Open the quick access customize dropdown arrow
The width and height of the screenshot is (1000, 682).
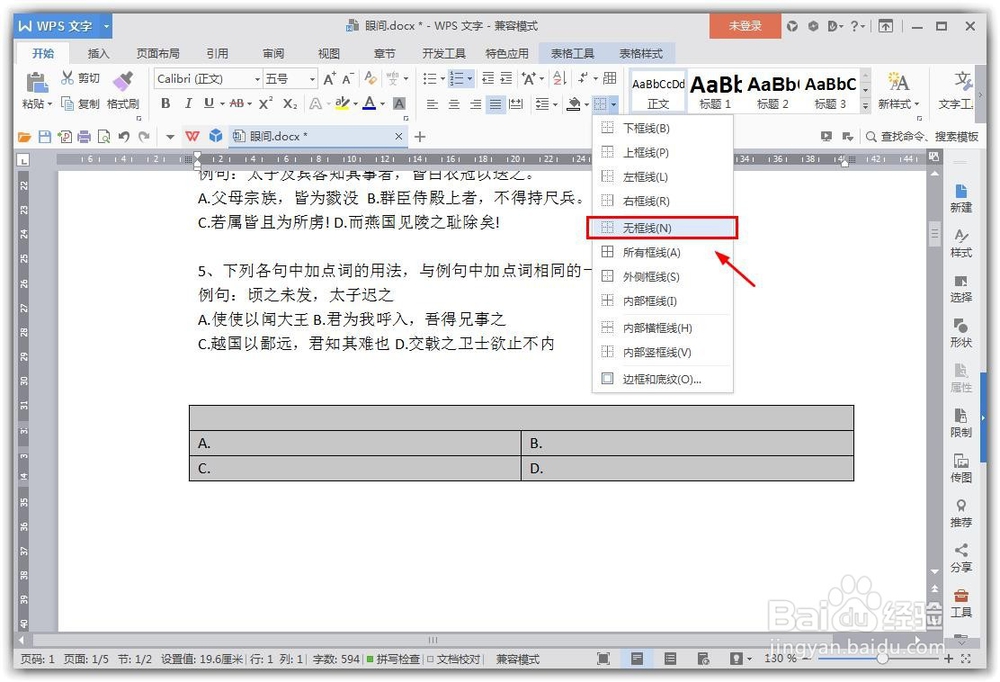[170, 137]
